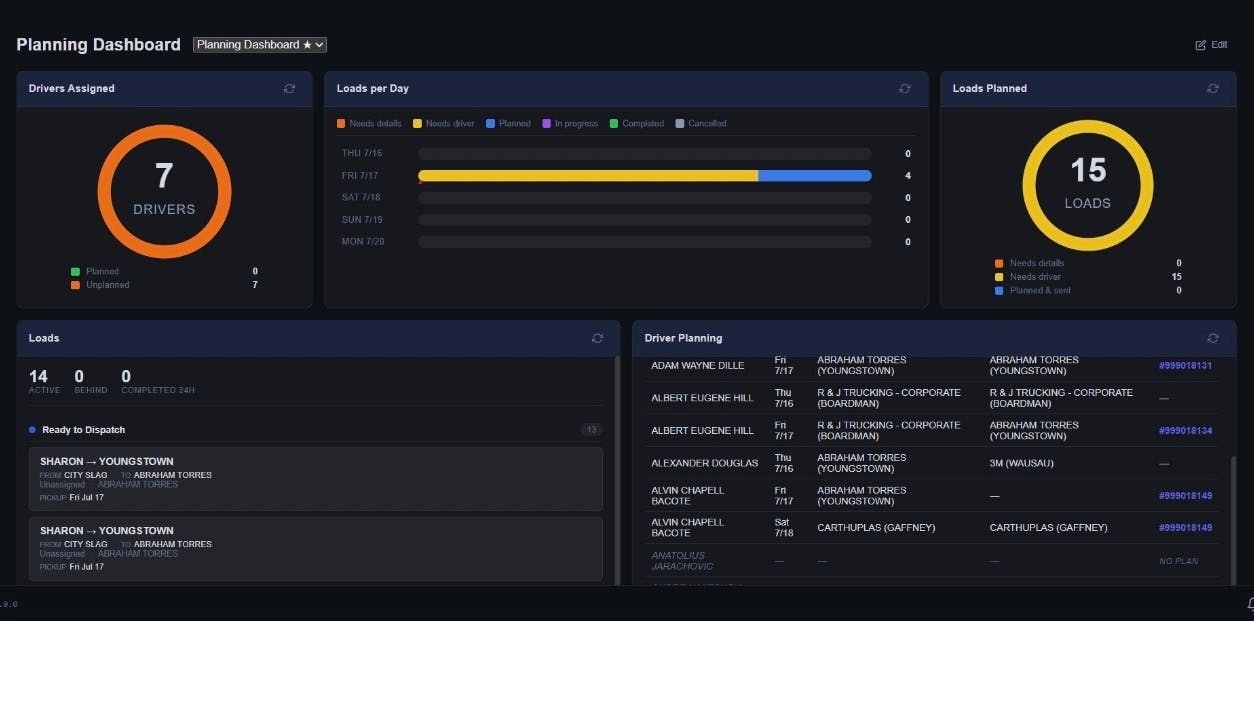Screen dimensions: 1254x705
Task: Open the Planning Dashboard selector dropdown
Action: (260, 45)
